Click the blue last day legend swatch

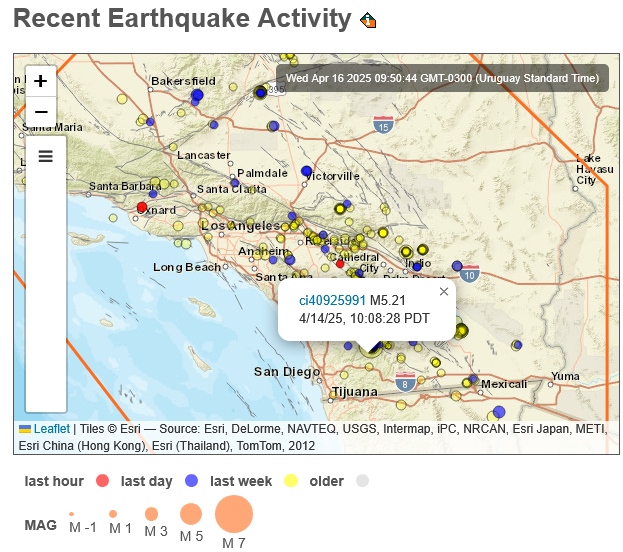click(x=192, y=480)
